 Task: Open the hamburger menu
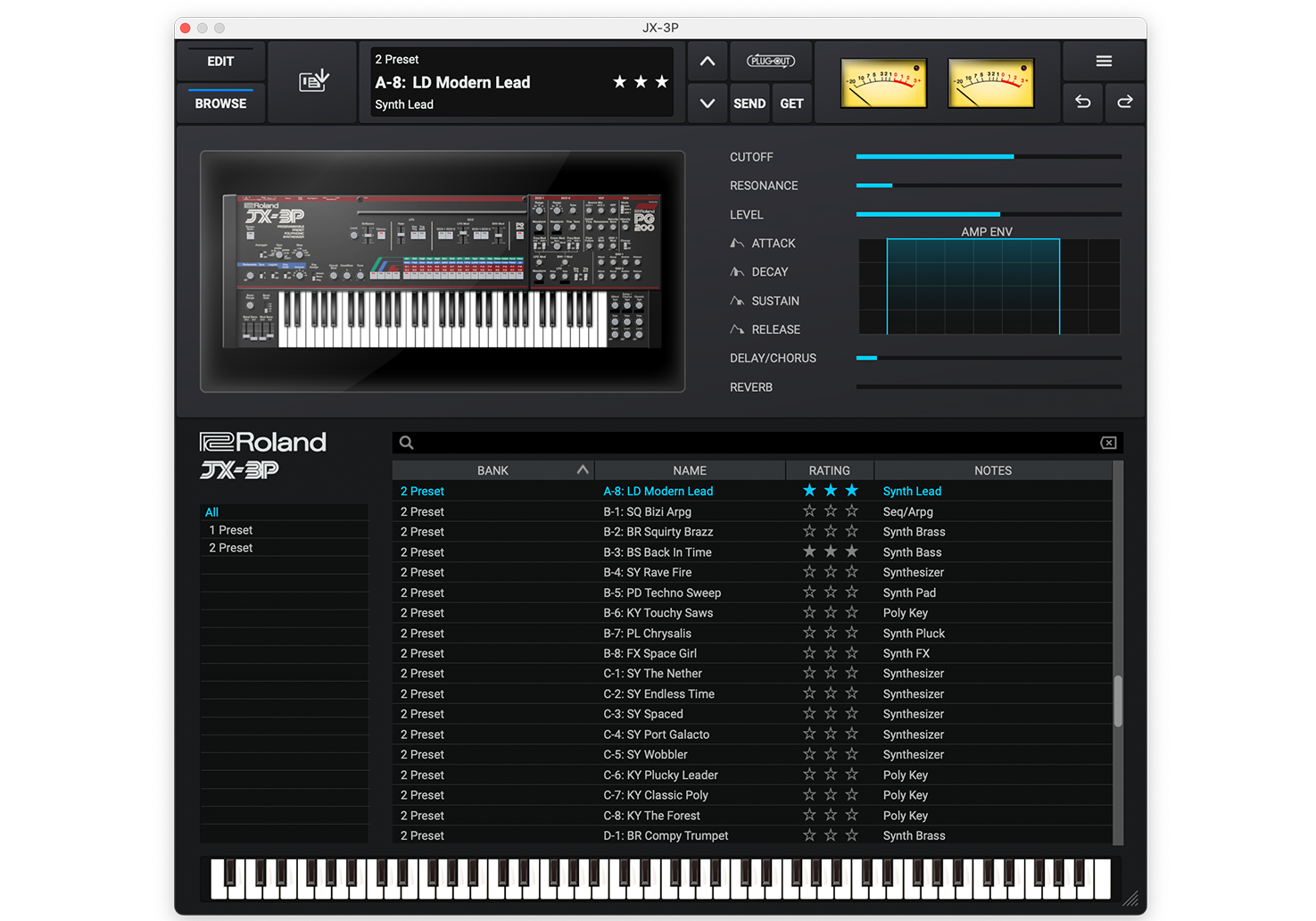(1104, 62)
